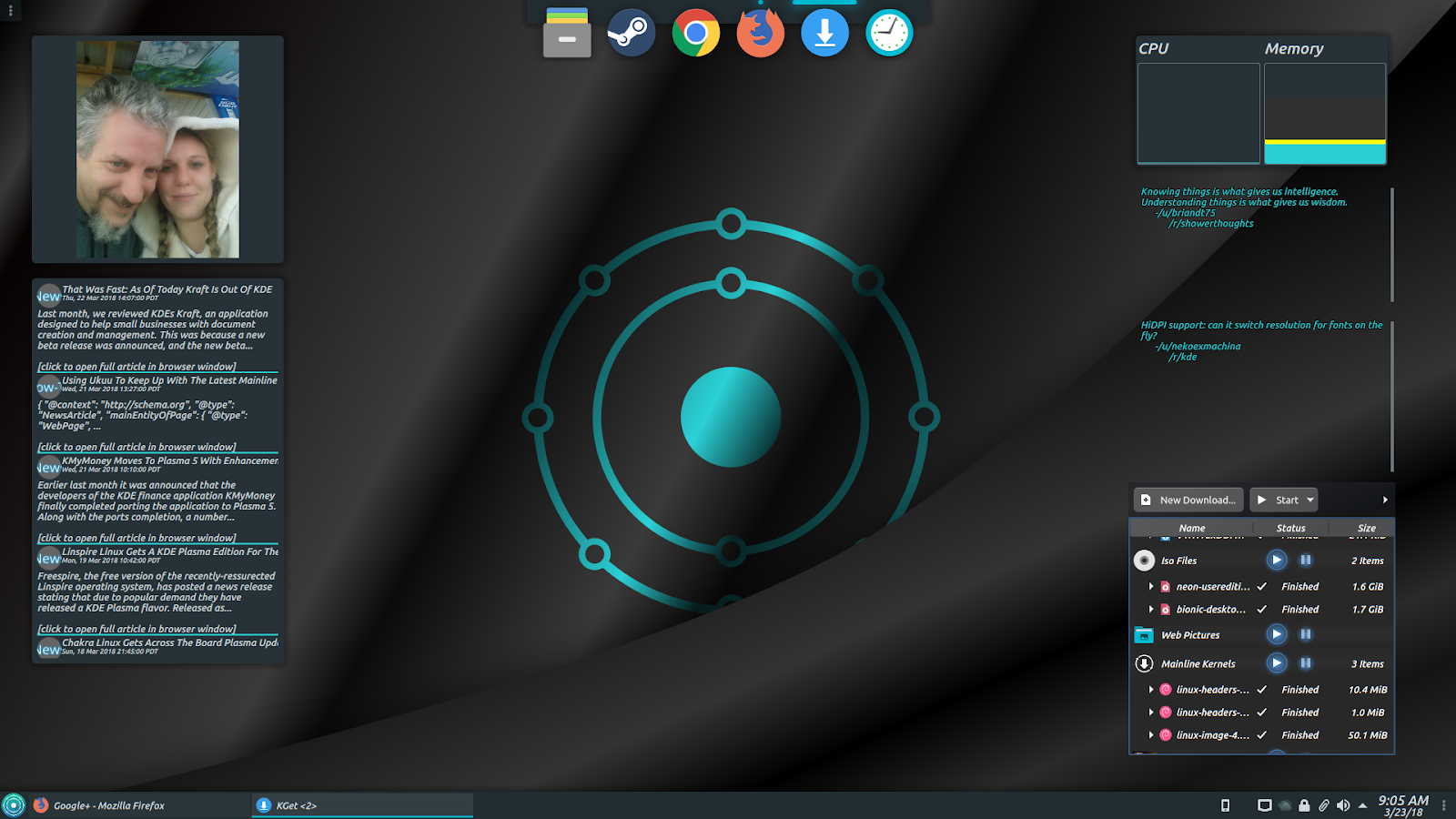Click the Memory usage graph
Screen dimensions: 1456x819
click(x=1325, y=113)
